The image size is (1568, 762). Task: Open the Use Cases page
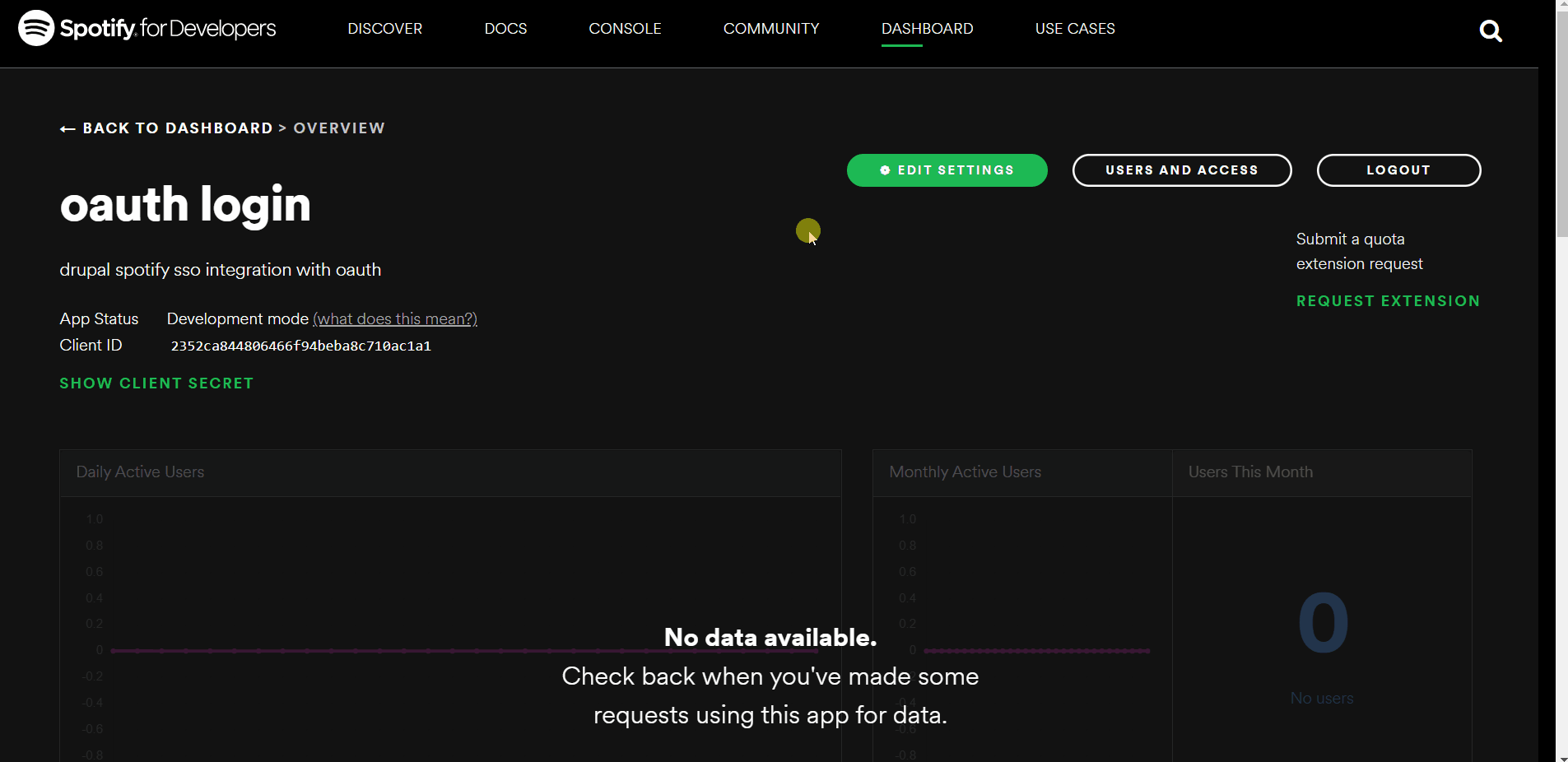[x=1075, y=29]
